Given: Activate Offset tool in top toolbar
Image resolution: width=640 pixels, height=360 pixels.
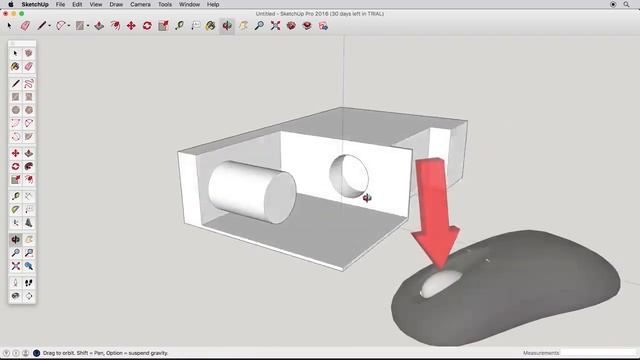Looking at the screenshot, I should [116, 26].
